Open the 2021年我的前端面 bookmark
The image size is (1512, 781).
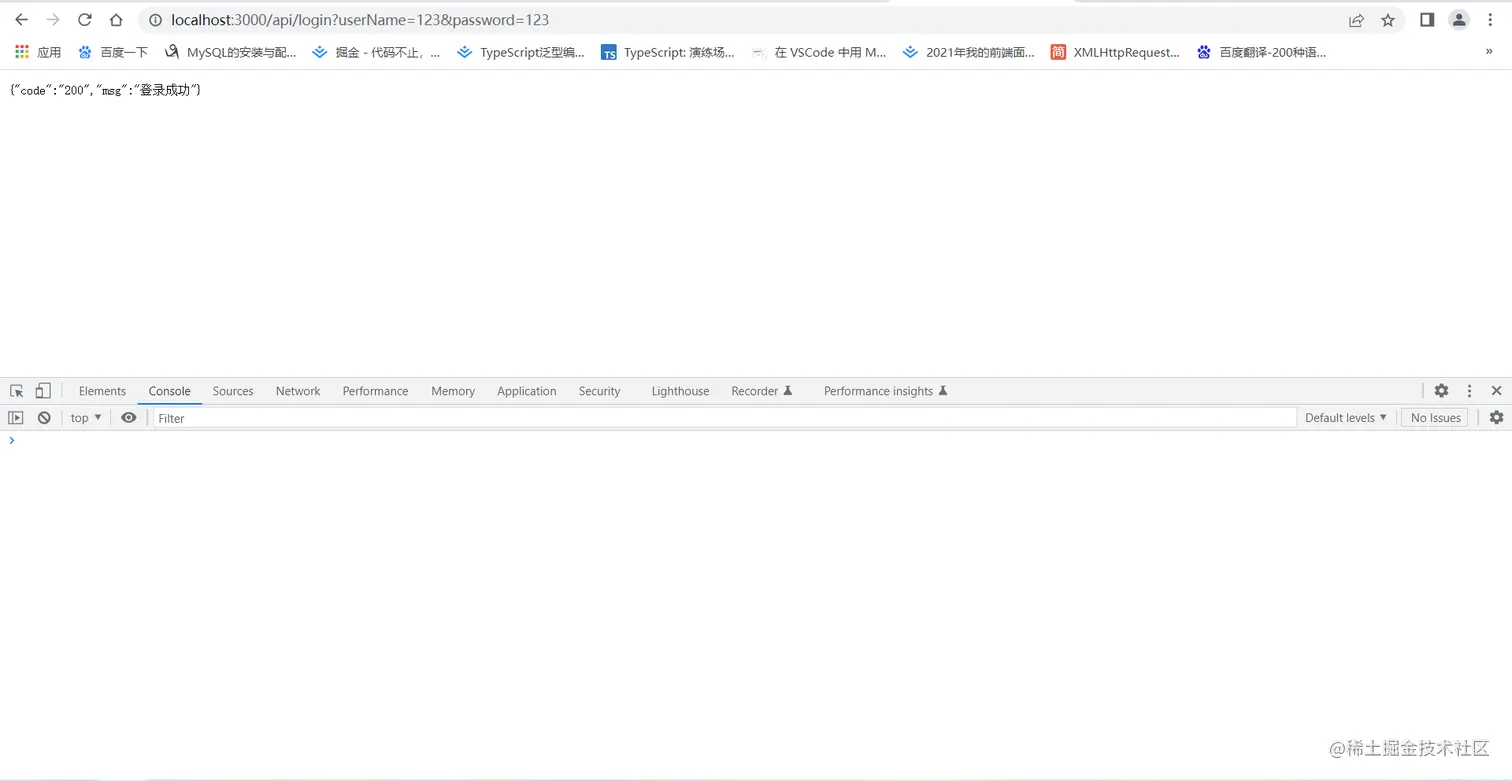pos(968,52)
